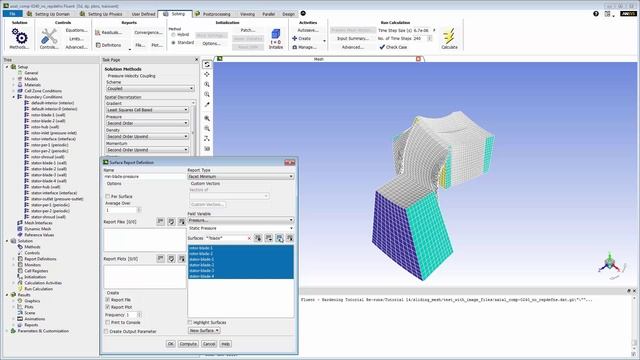
Task: Select stator-blade-4 in surfaces list
Action: tap(240, 276)
